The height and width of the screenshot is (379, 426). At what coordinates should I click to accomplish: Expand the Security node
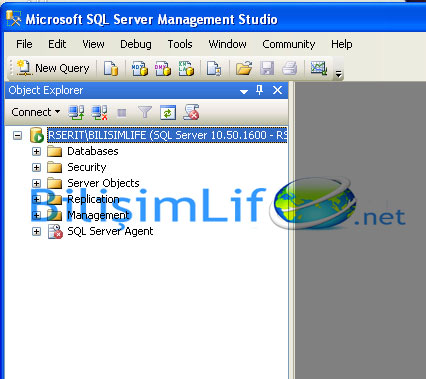36,167
